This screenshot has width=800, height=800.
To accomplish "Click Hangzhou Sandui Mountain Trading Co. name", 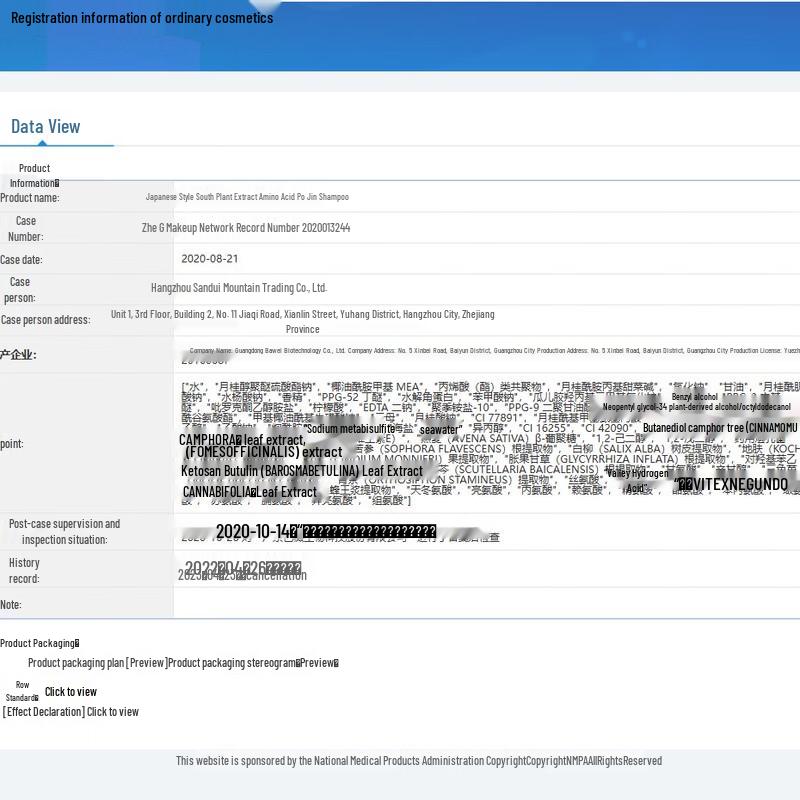I will [x=239, y=288].
